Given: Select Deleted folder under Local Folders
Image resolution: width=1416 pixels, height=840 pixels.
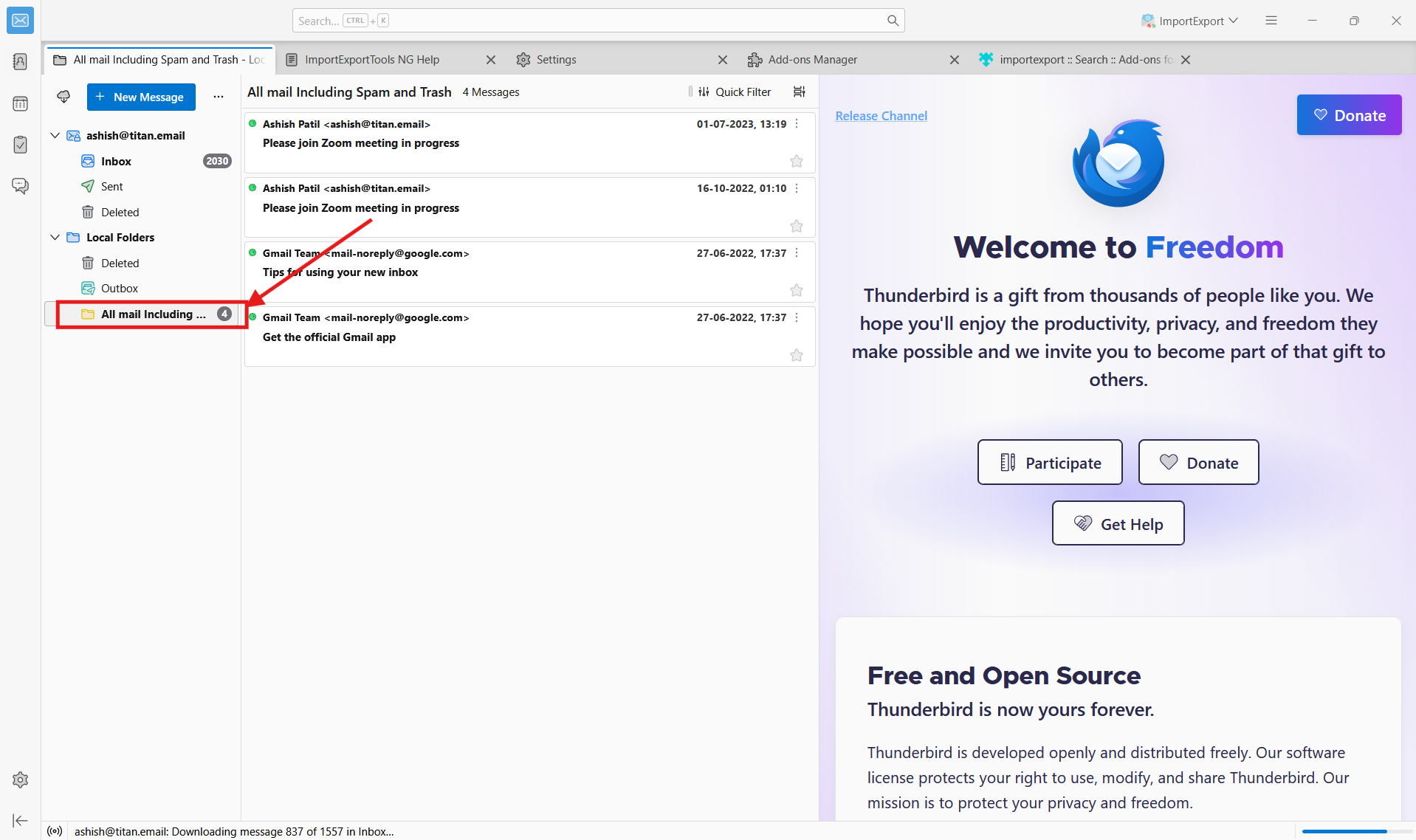Looking at the screenshot, I should tap(142, 263).
